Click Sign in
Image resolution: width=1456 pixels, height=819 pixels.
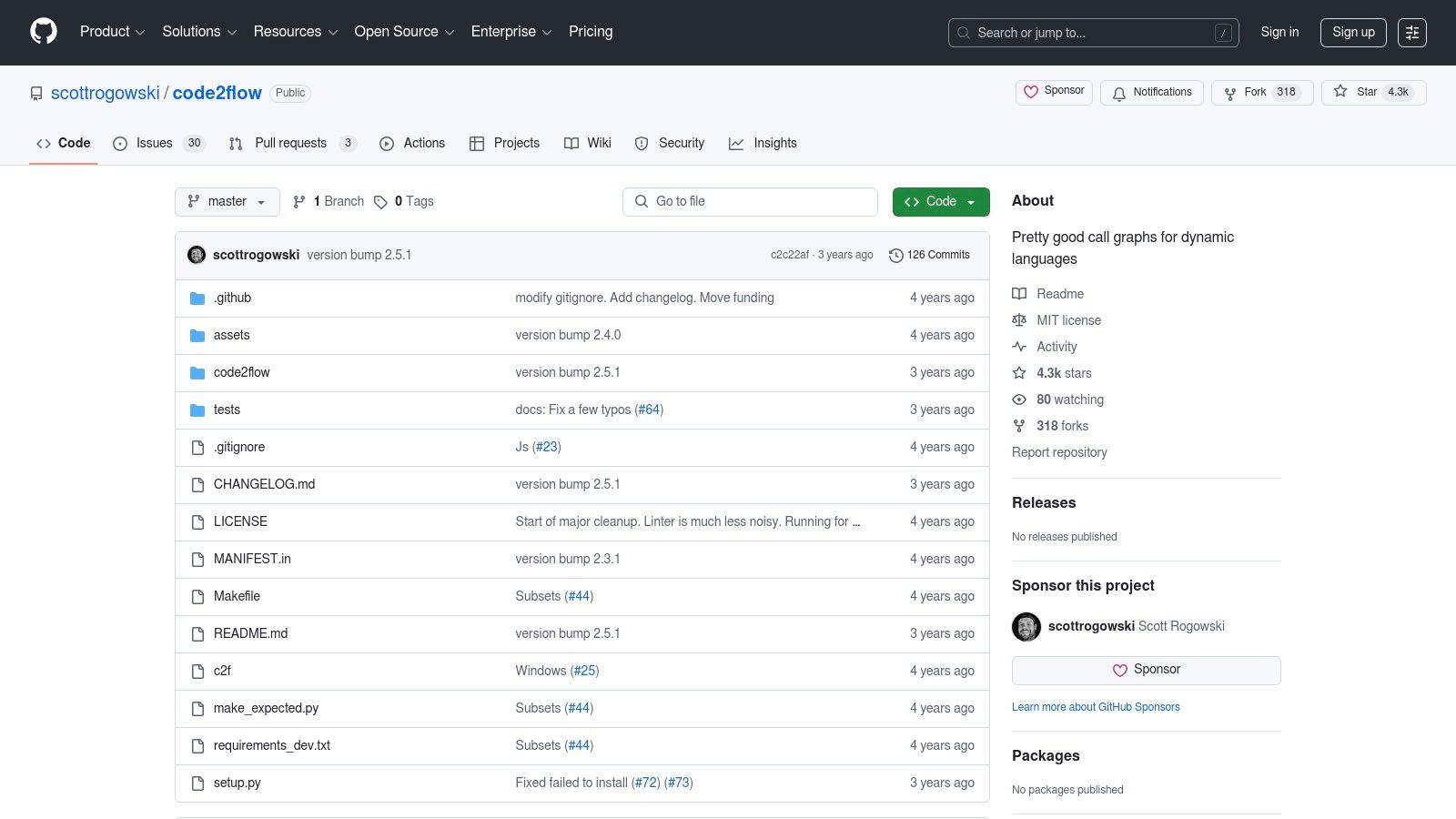click(x=1279, y=33)
